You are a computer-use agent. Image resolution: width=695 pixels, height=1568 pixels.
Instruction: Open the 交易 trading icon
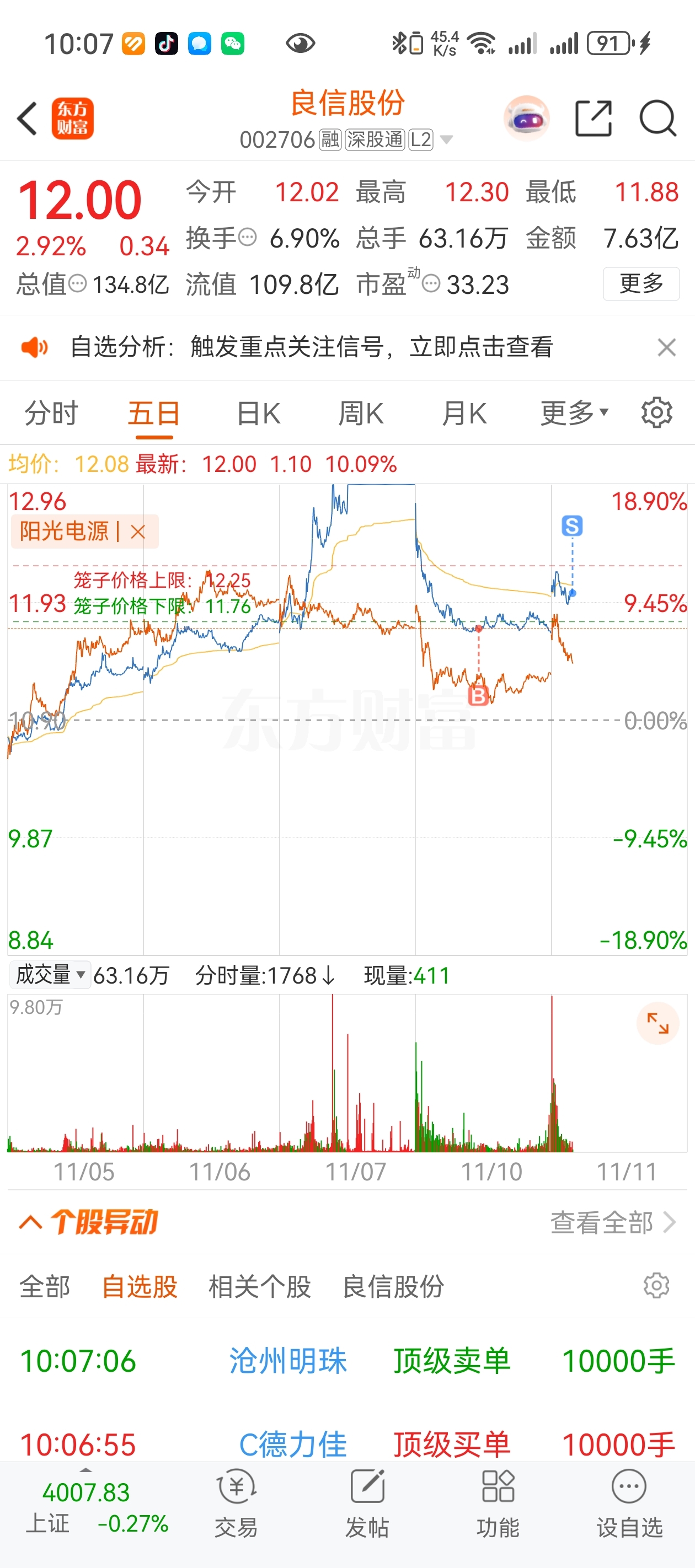coord(236,1503)
